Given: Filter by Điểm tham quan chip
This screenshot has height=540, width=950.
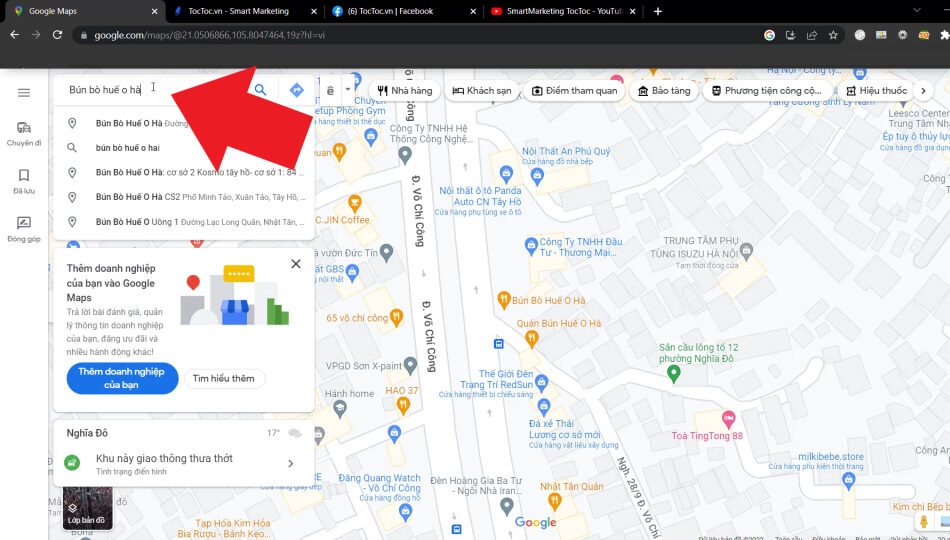Looking at the screenshot, I should tap(574, 90).
